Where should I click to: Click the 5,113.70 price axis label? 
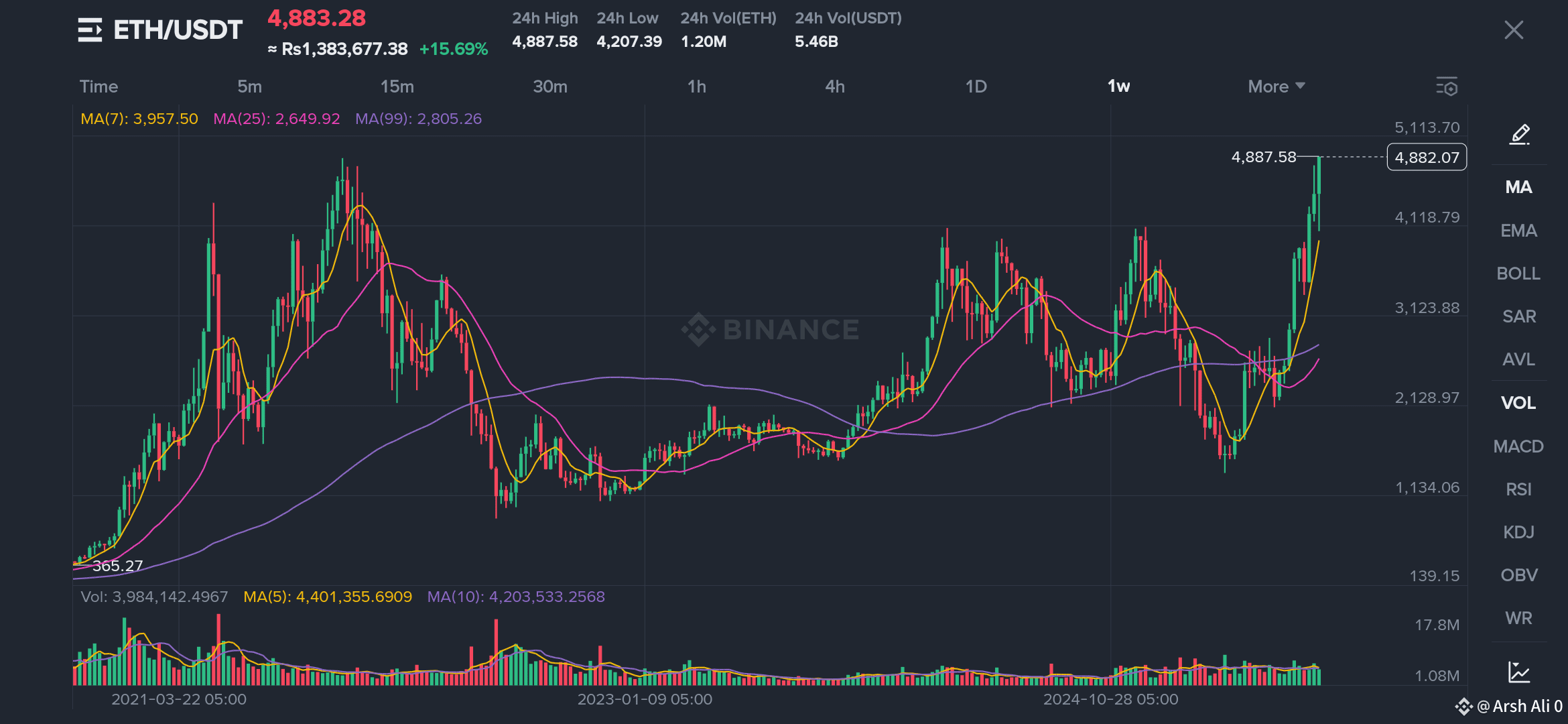coord(1427,127)
